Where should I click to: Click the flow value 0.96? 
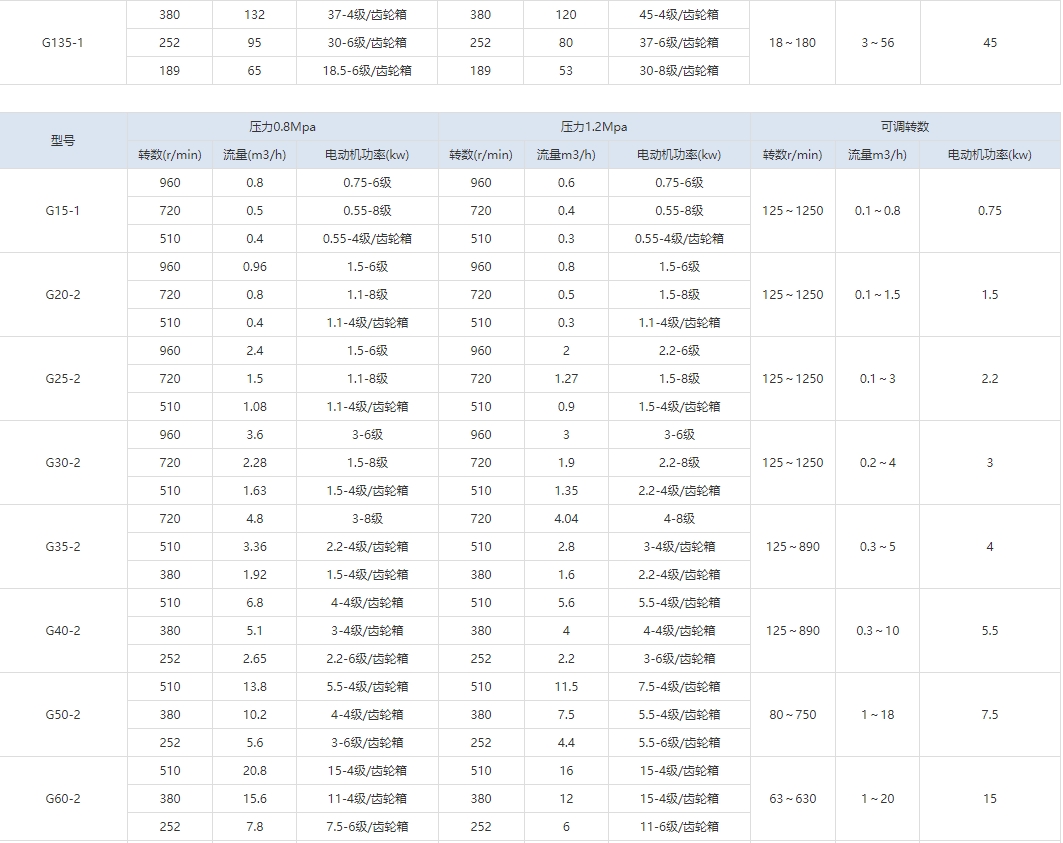tap(254, 267)
